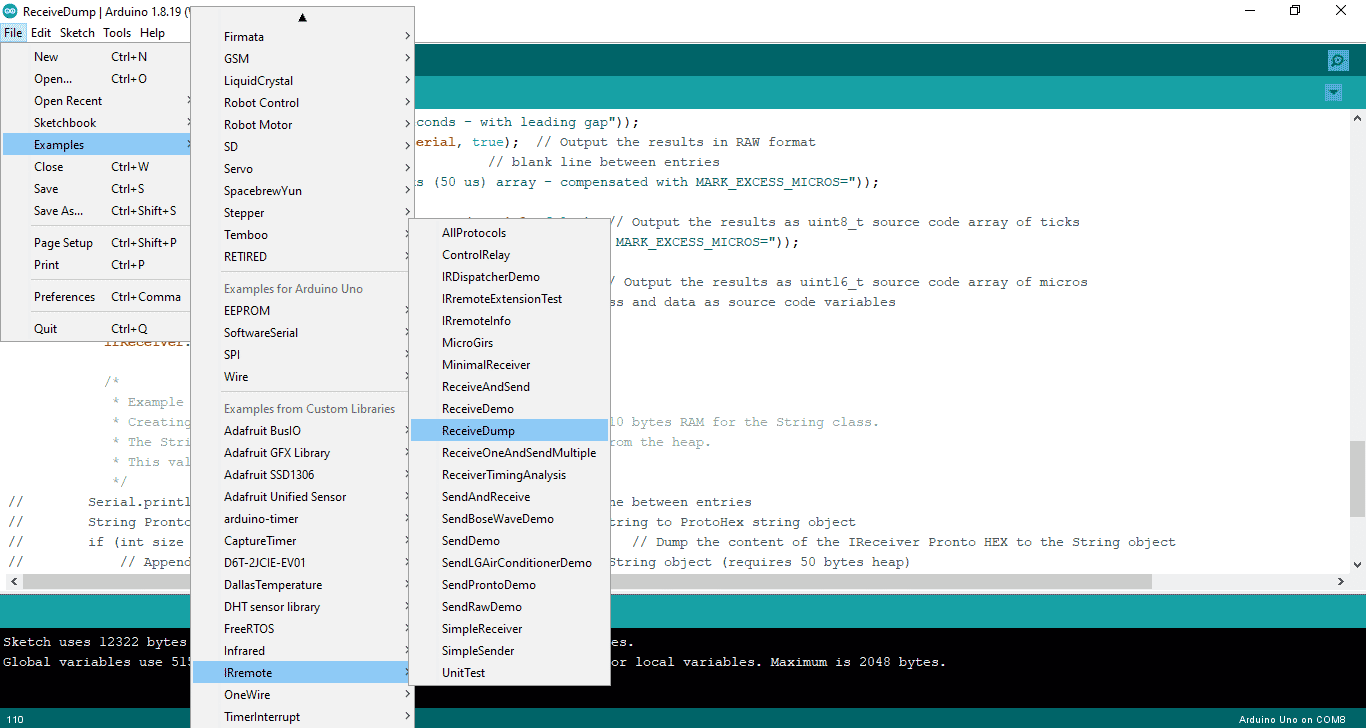Image resolution: width=1366 pixels, height=728 pixels.
Task: Open the ReceiveDemo example
Action: pos(510,409)
